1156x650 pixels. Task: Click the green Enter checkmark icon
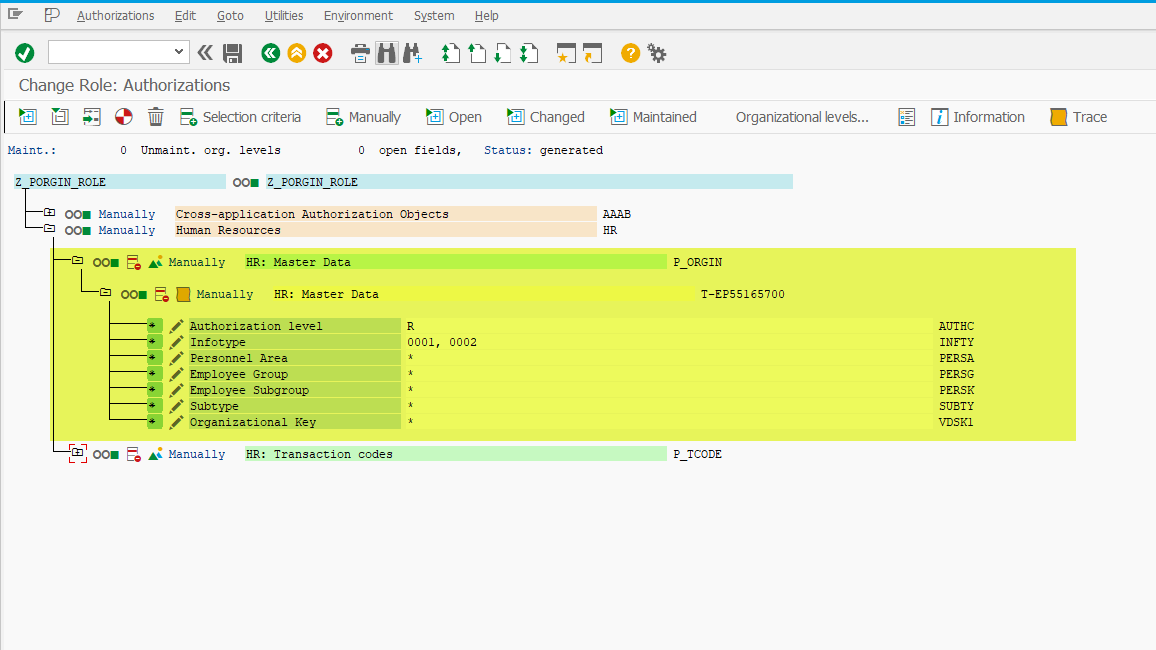point(24,53)
